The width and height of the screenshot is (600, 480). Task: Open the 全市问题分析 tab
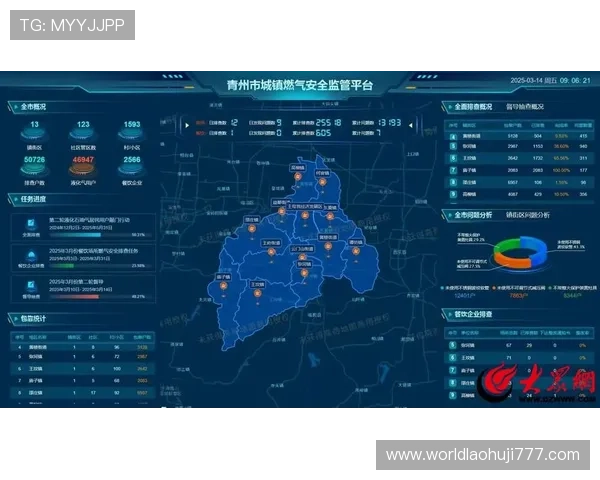tap(473, 215)
